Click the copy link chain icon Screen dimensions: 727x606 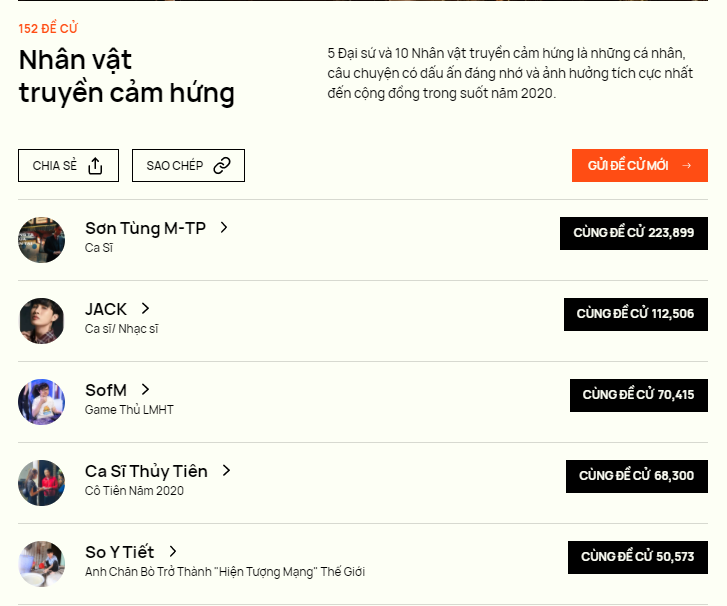[222, 166]
